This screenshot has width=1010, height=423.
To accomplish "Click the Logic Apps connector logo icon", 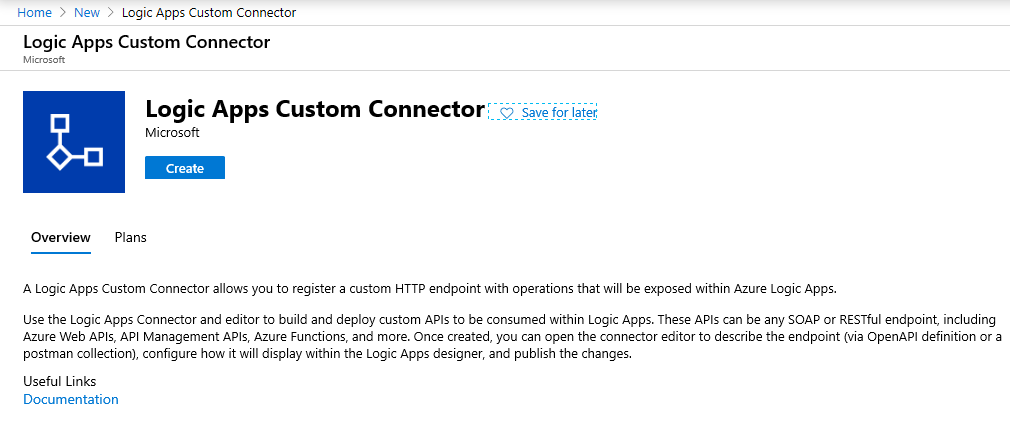I will (x=74, y=142).
